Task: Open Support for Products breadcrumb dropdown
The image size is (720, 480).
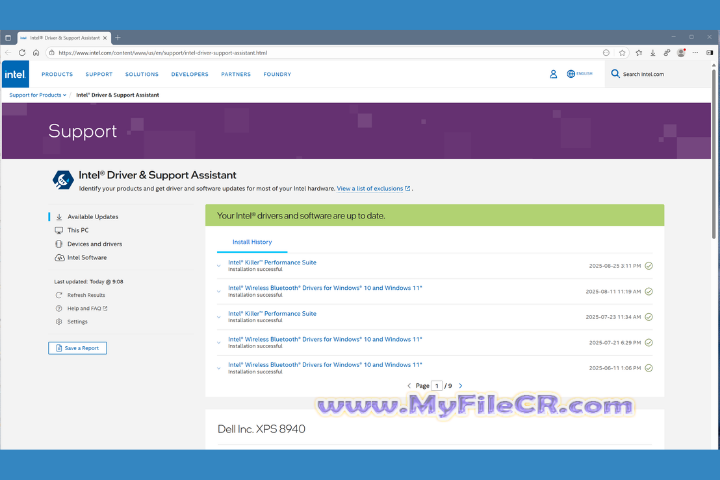Action: 38,95
